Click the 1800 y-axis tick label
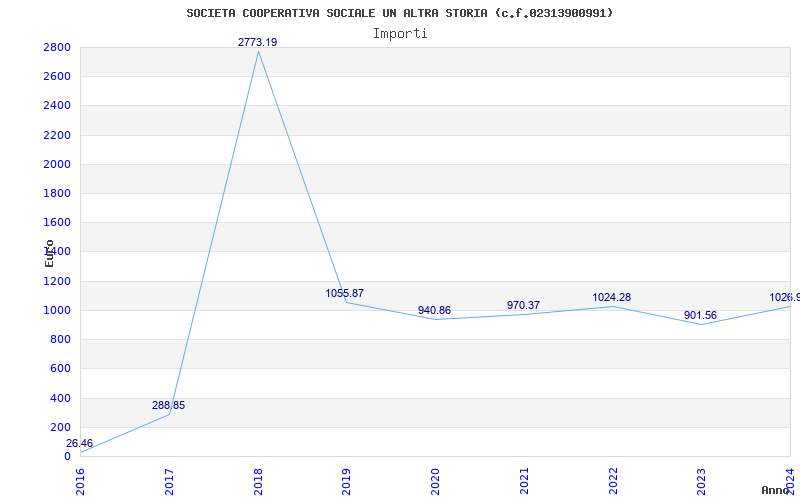 point(57,193)
